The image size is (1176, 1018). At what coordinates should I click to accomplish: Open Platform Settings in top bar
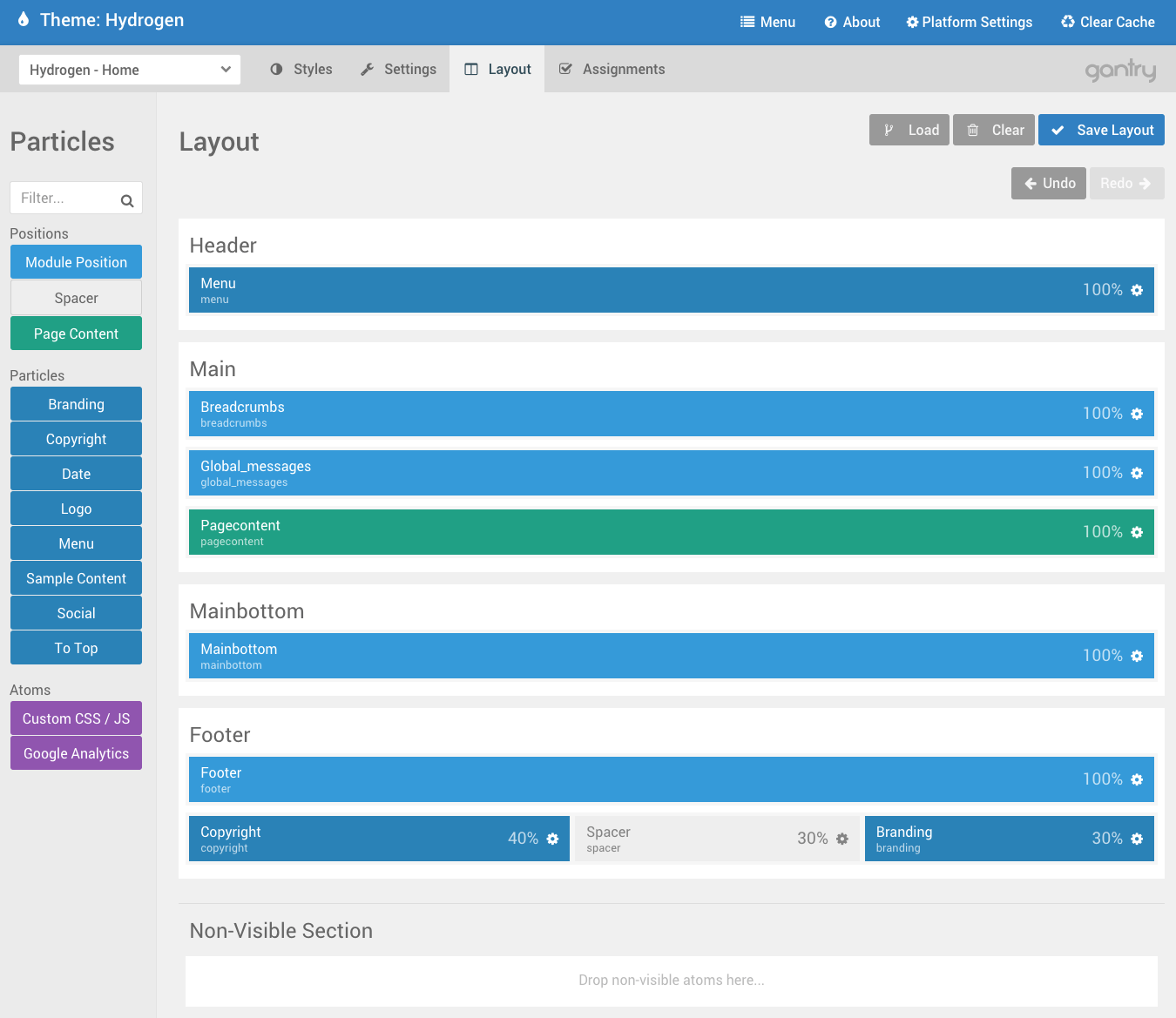(969, 23)
